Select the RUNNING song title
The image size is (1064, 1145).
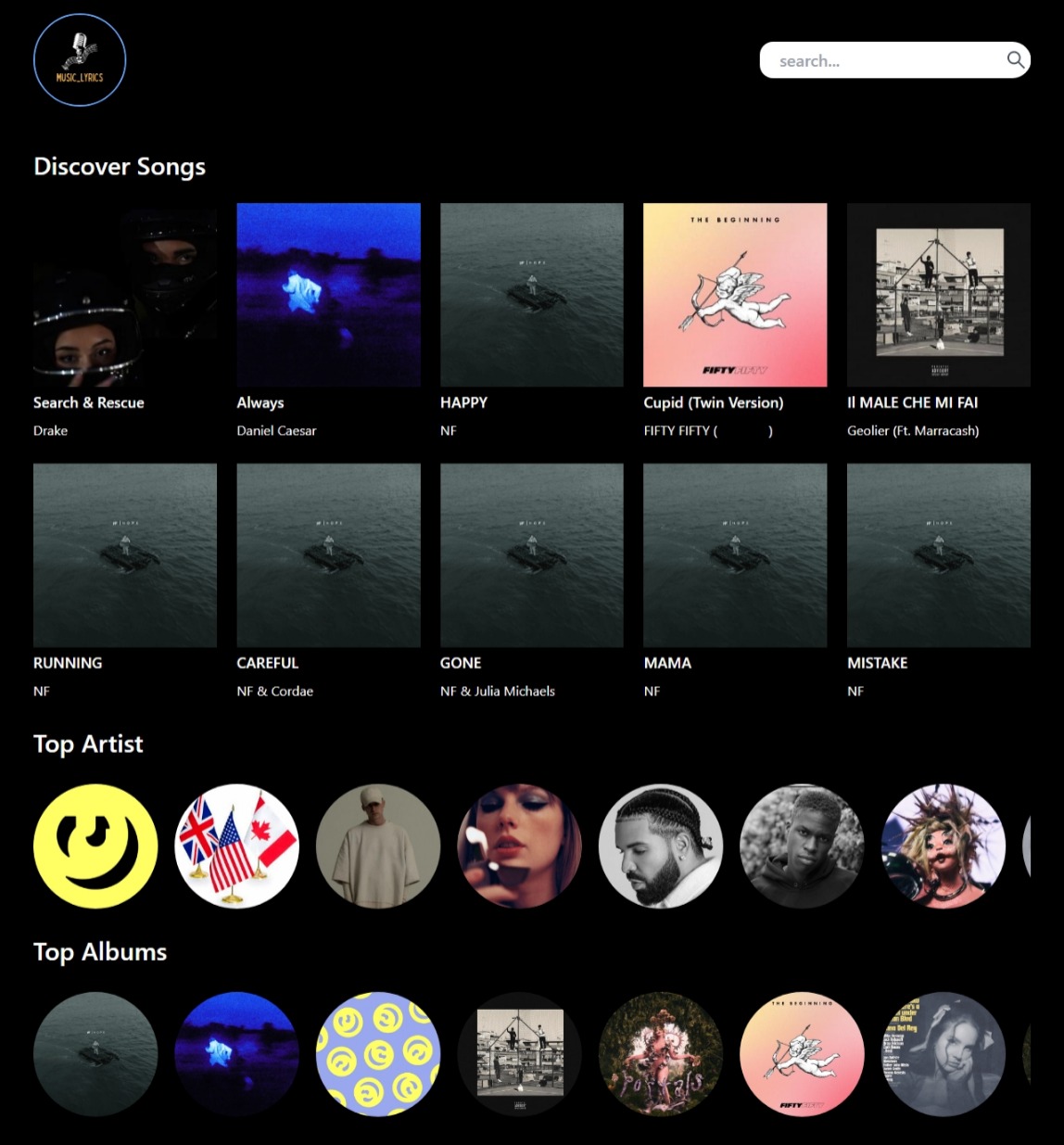(x=68, y=663)
